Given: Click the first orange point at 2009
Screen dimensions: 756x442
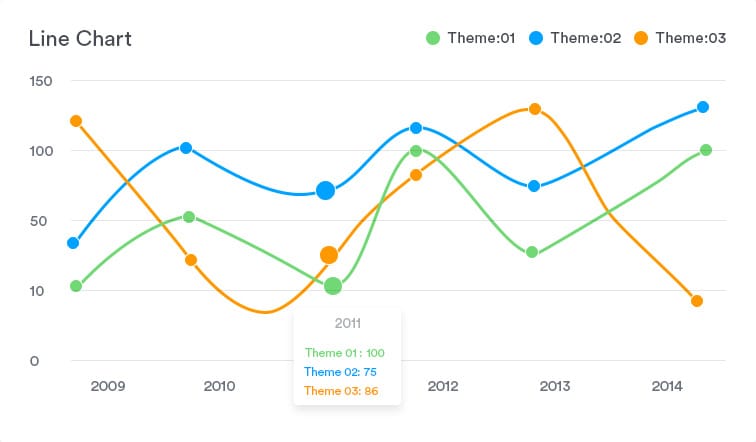Looking at the screenshot, I should pos(76,121).
